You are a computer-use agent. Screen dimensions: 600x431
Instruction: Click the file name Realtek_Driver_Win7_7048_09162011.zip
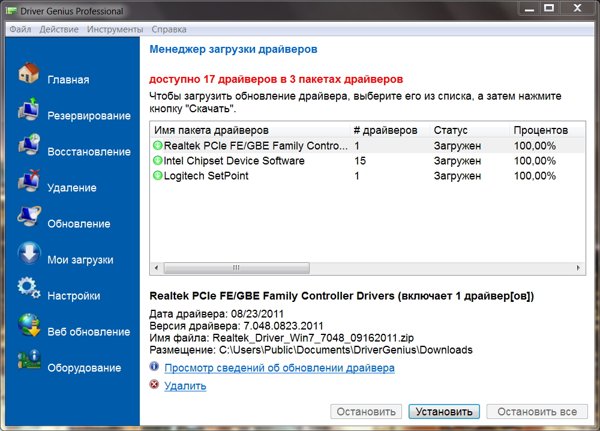[313, 338]
